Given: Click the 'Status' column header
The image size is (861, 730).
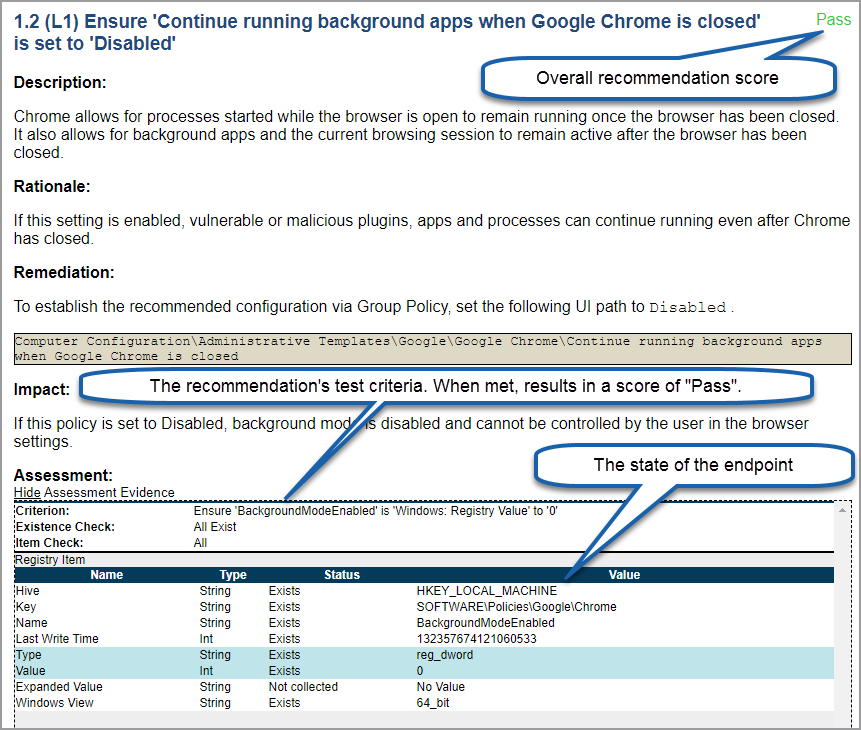Looking at the screenshot, I should pyautogui.click(x=342, y=574).
